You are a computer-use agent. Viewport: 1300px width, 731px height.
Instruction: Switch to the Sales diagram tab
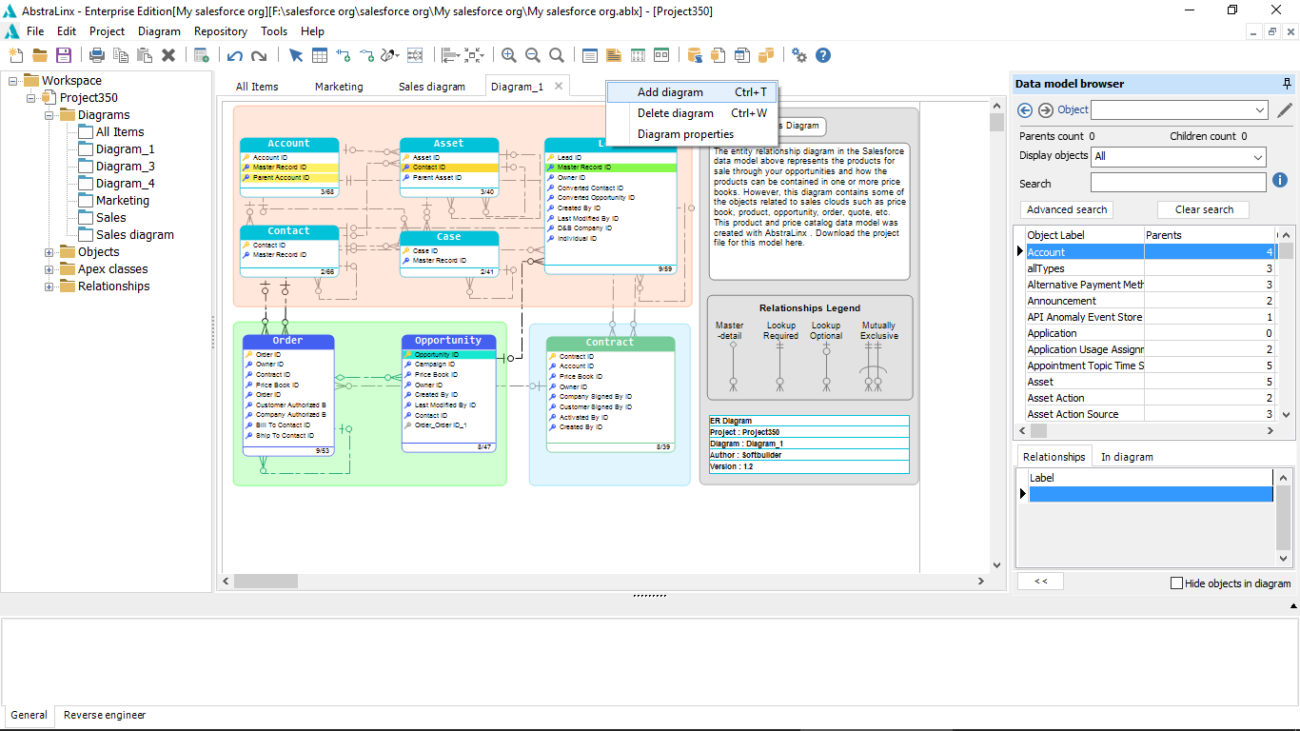tap(432, 86)
